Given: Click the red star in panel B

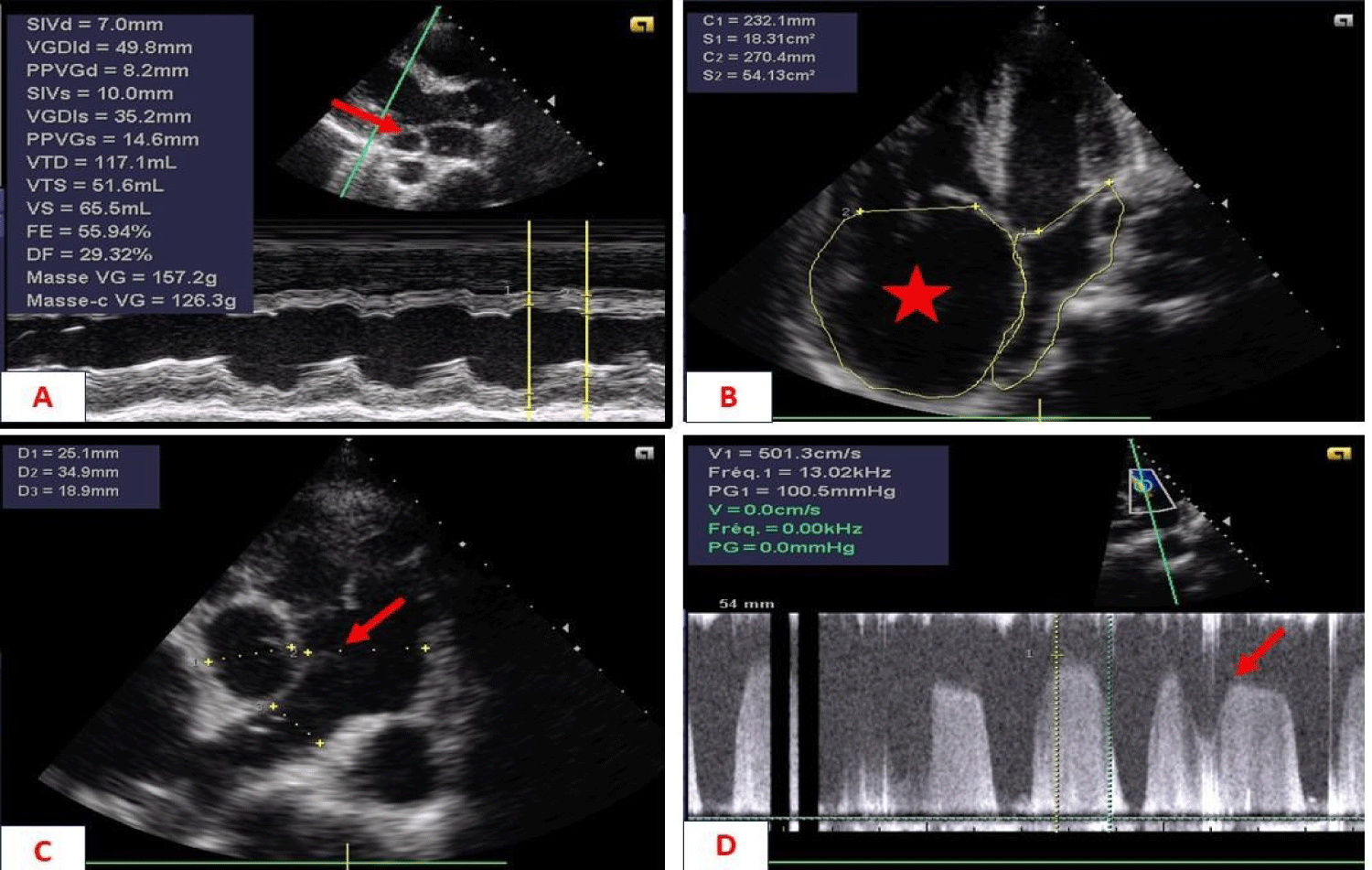Looking at the screenshot, I should 916,295.
